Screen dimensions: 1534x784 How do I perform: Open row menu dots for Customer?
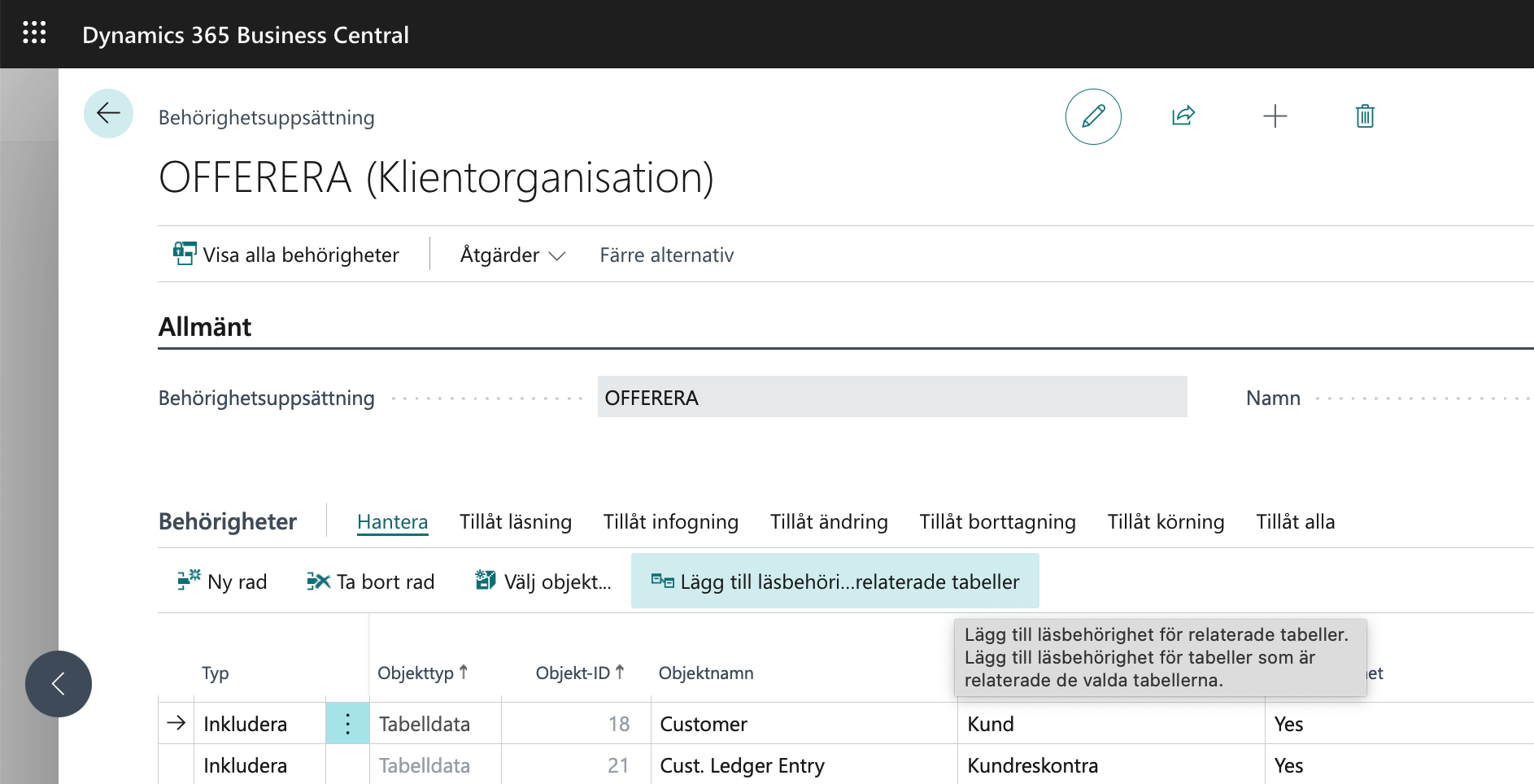347,723
